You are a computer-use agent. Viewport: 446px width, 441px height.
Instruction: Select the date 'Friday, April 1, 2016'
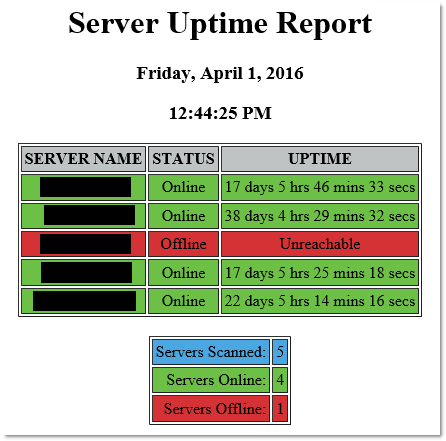coord(220,73)
